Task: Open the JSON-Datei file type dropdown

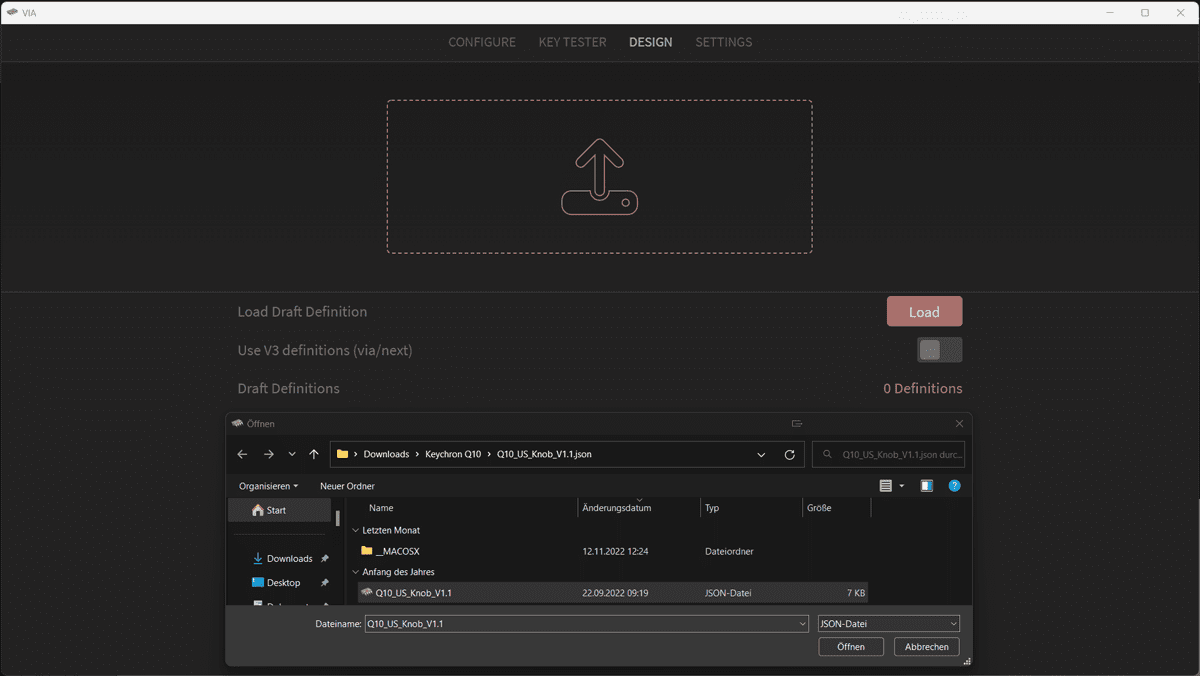Action: click(888, 624)
